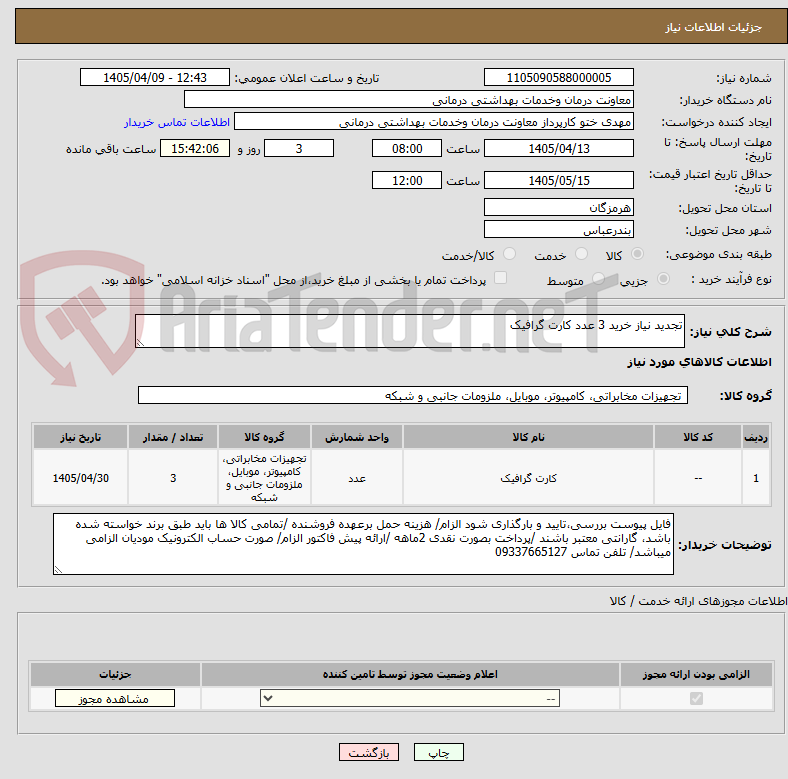Click the need date cell 1405/04/30
Viewport: 788px width, 779px height.
(80, 478)
